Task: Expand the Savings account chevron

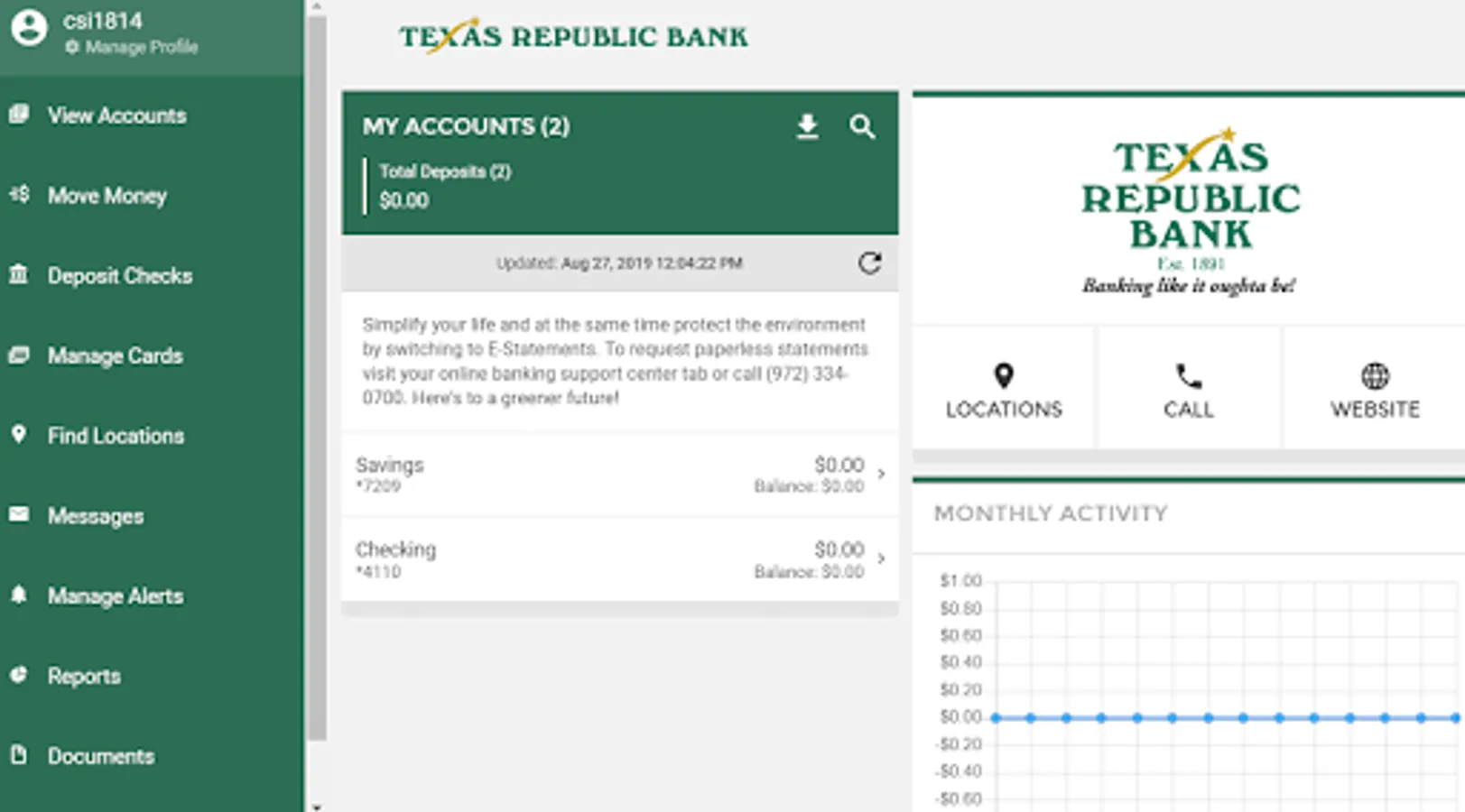Action: (x=881, y=474)
